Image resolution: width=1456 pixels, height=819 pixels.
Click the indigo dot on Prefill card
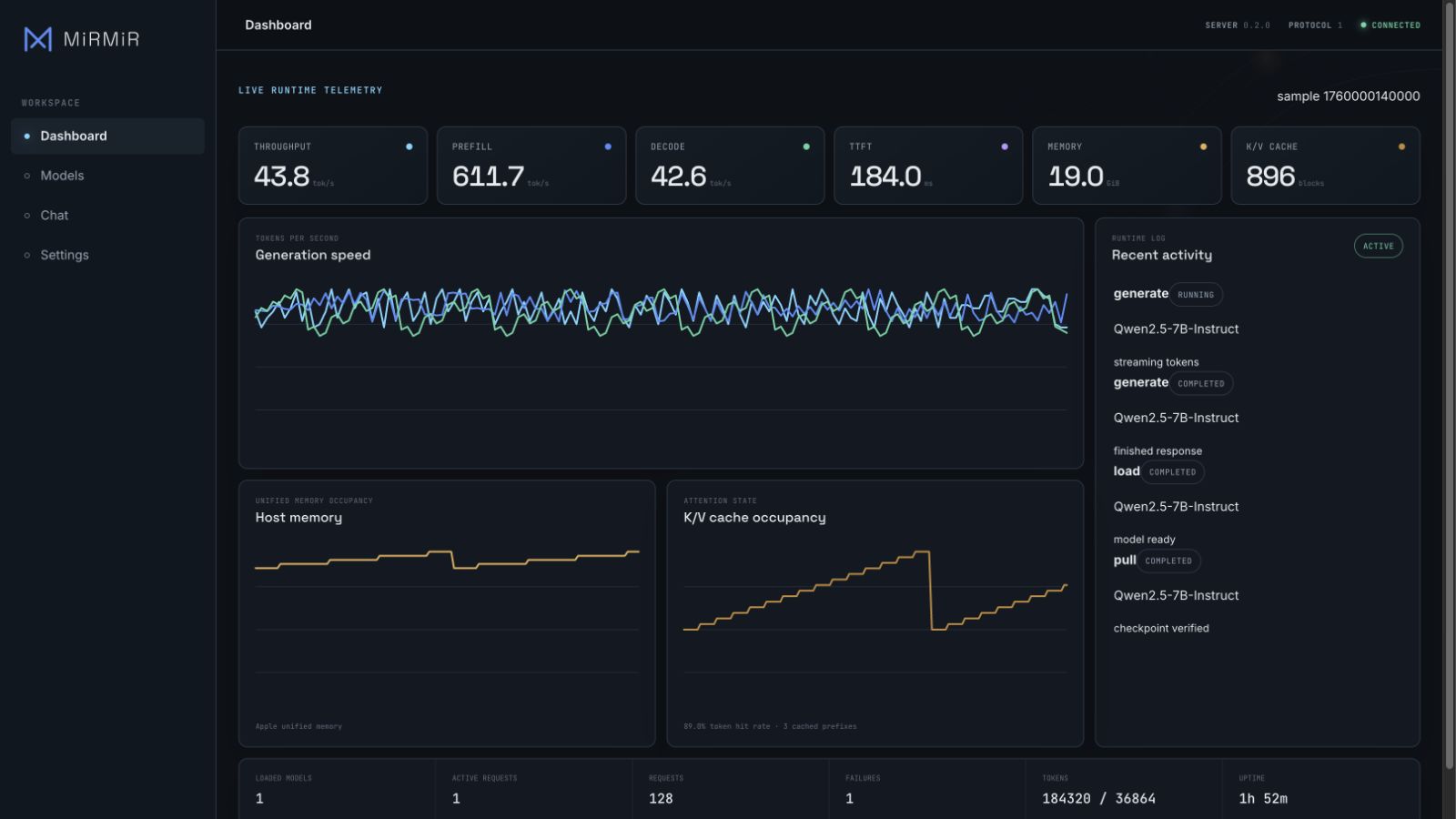coord(608,147)
